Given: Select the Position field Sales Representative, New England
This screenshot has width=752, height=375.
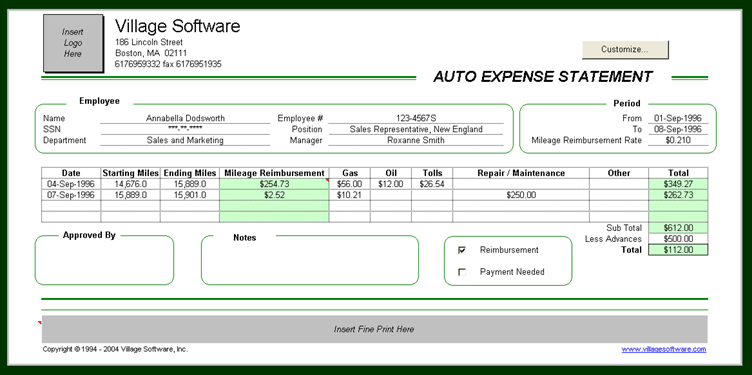Looking at the screenshot, I should 416,129.
